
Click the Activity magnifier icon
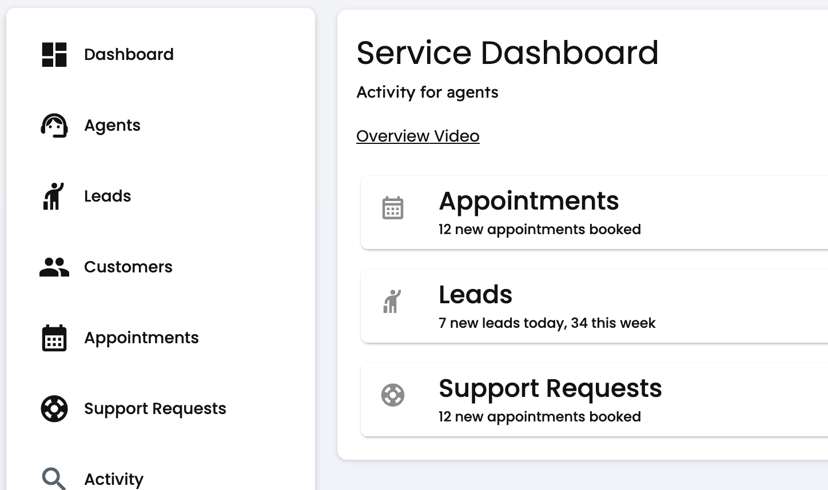(54, 478)
